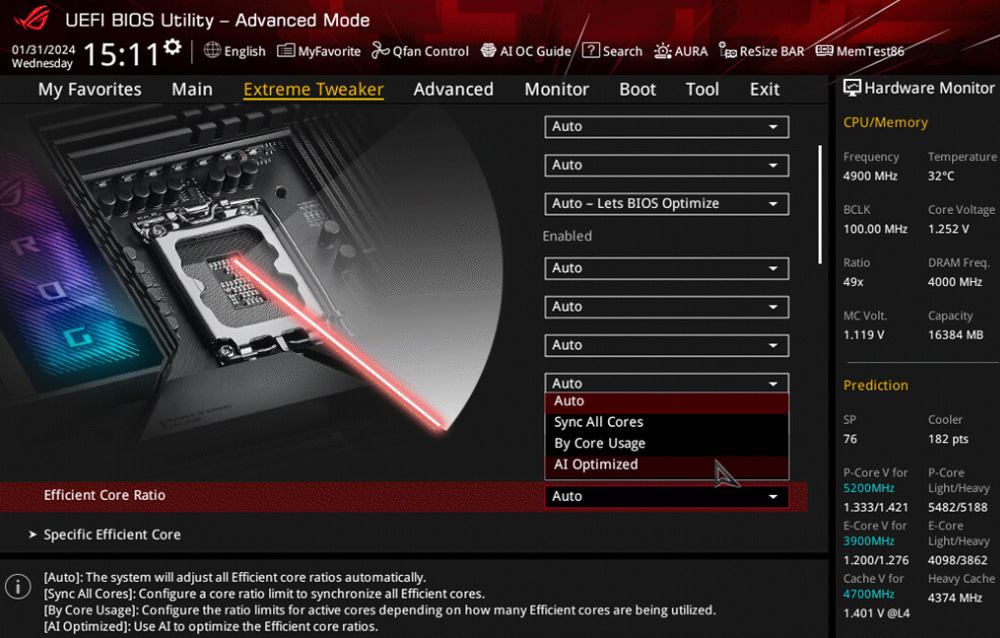Click the 3900MHz E-Core prediction value

click(869, 541)
